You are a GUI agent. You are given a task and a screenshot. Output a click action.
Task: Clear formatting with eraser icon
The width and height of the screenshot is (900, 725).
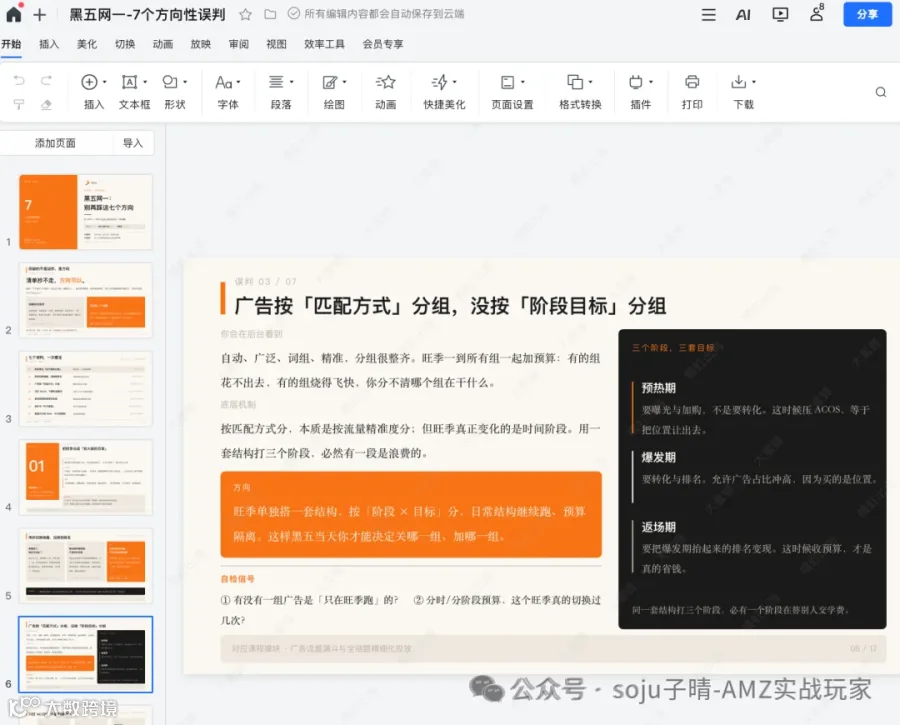[46, 104]
